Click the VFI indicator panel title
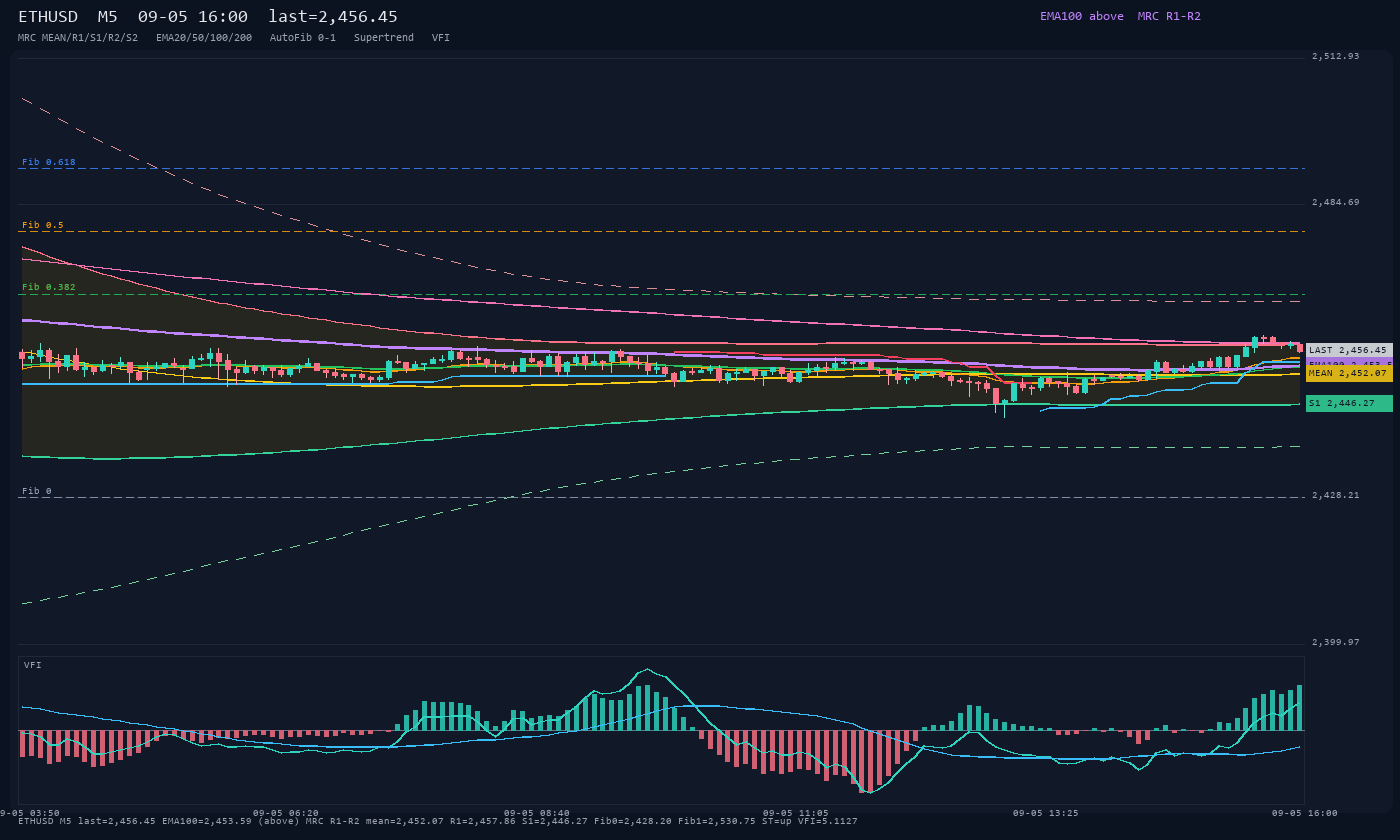 (x=33, y=665)
